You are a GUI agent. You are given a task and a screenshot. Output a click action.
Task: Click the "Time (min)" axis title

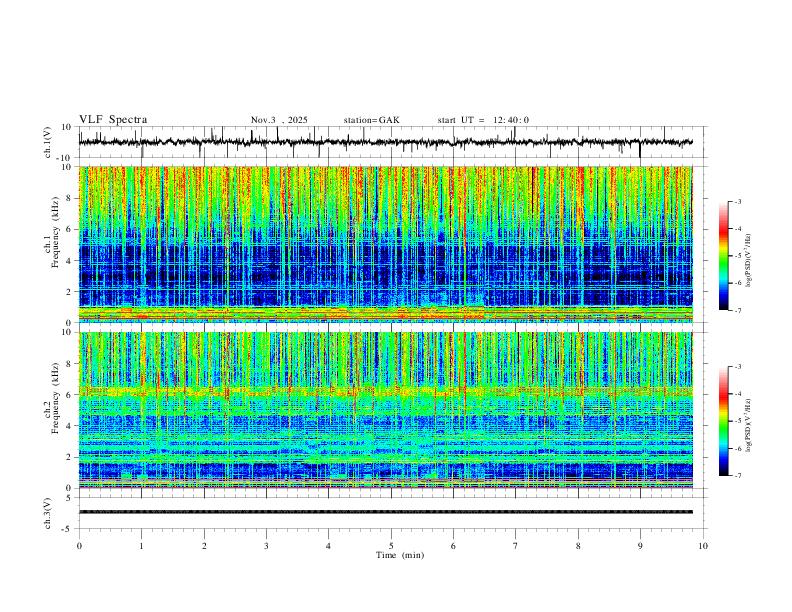400,555
